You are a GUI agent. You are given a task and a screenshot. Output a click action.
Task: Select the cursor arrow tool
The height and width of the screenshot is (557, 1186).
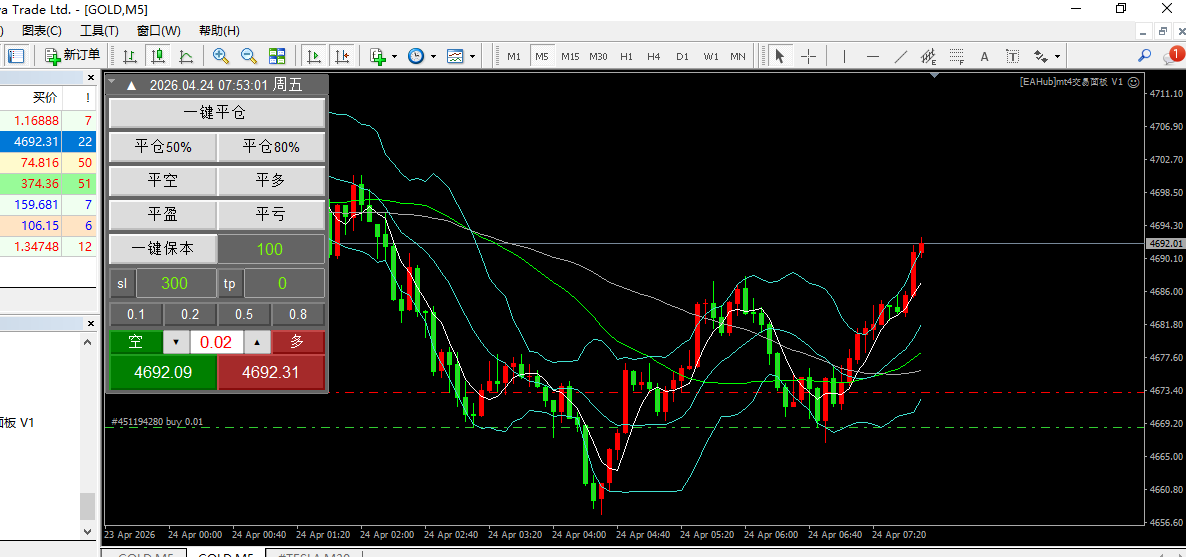(780, 56)
